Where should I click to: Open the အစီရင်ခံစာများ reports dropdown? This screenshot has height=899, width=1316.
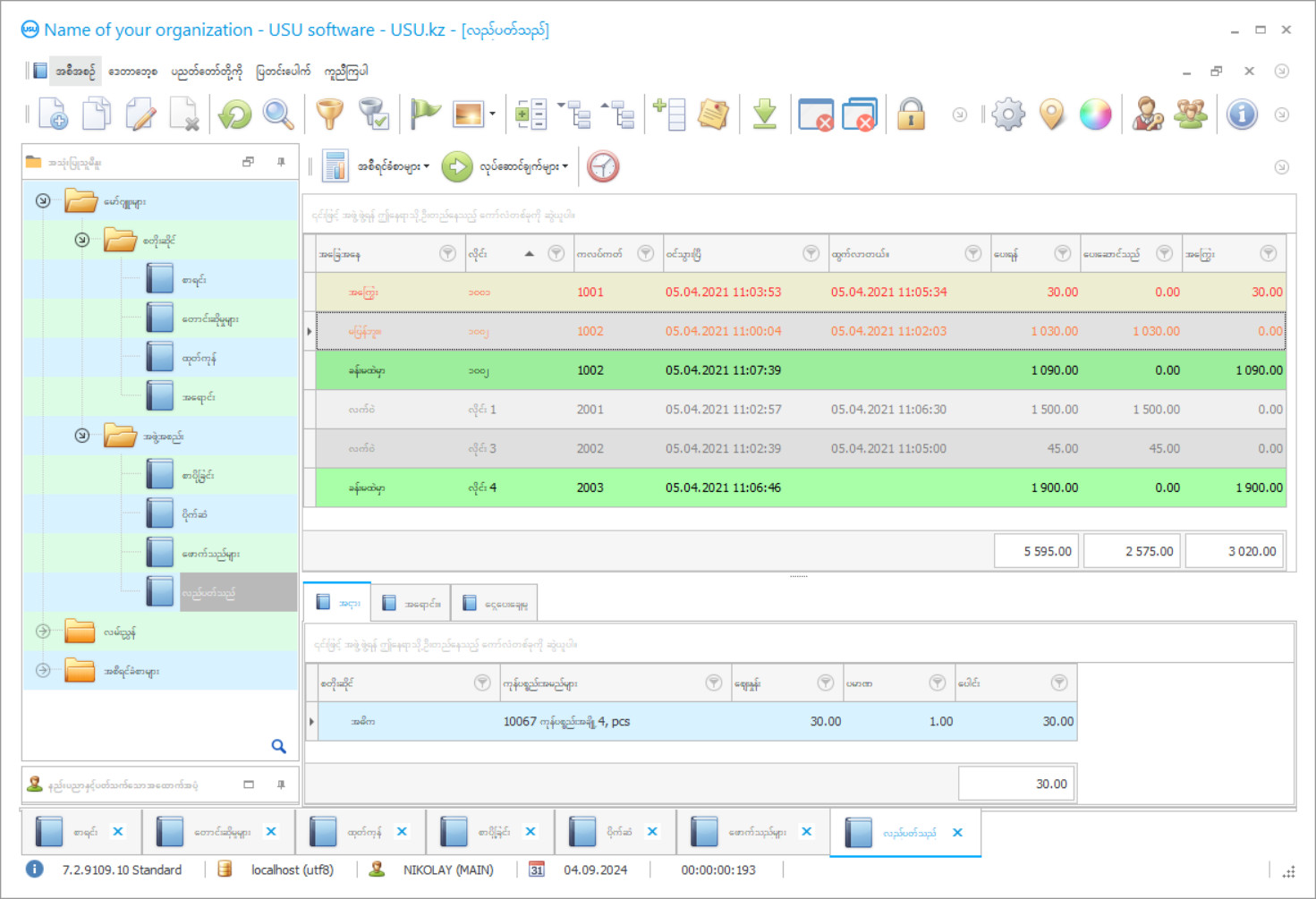pyautogui.click(x=393, y=166)
